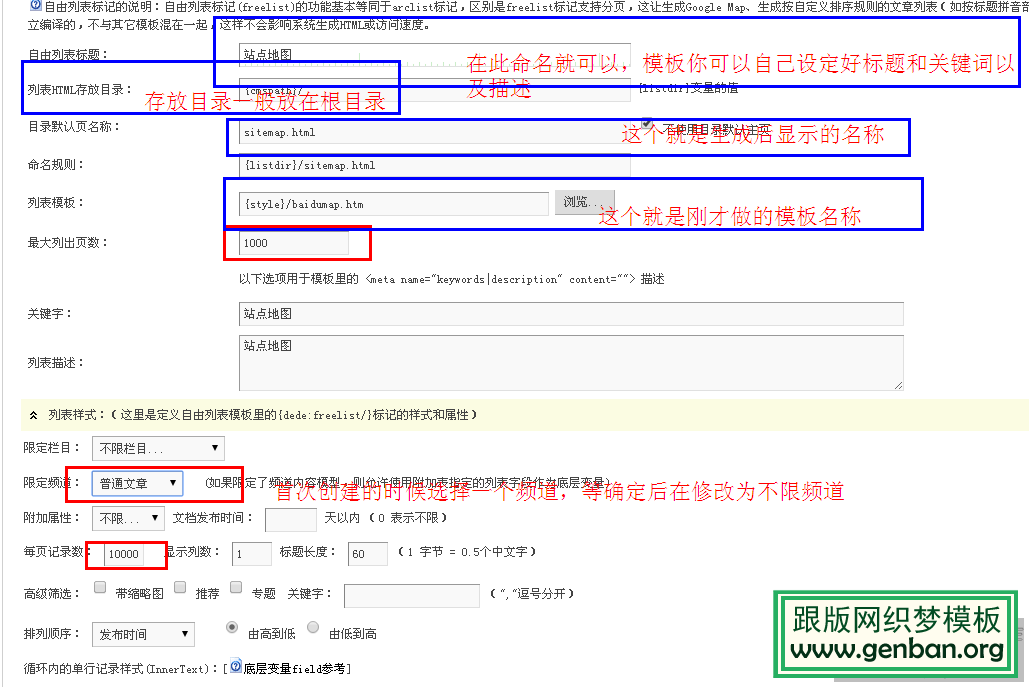Enable the 推荐 checkbox
This screenshot has height=687, width=1029.
(x=180, y=587)
